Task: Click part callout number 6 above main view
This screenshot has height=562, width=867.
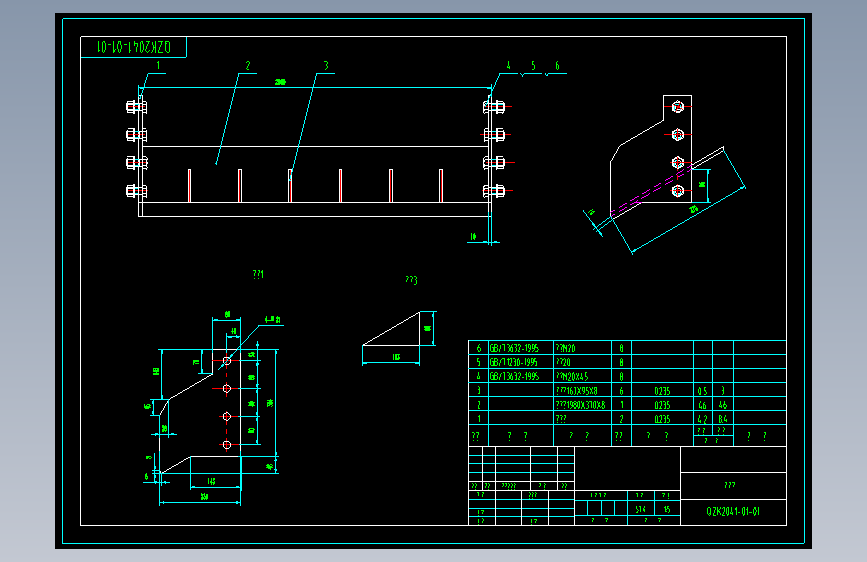Action: pos(557,66)
